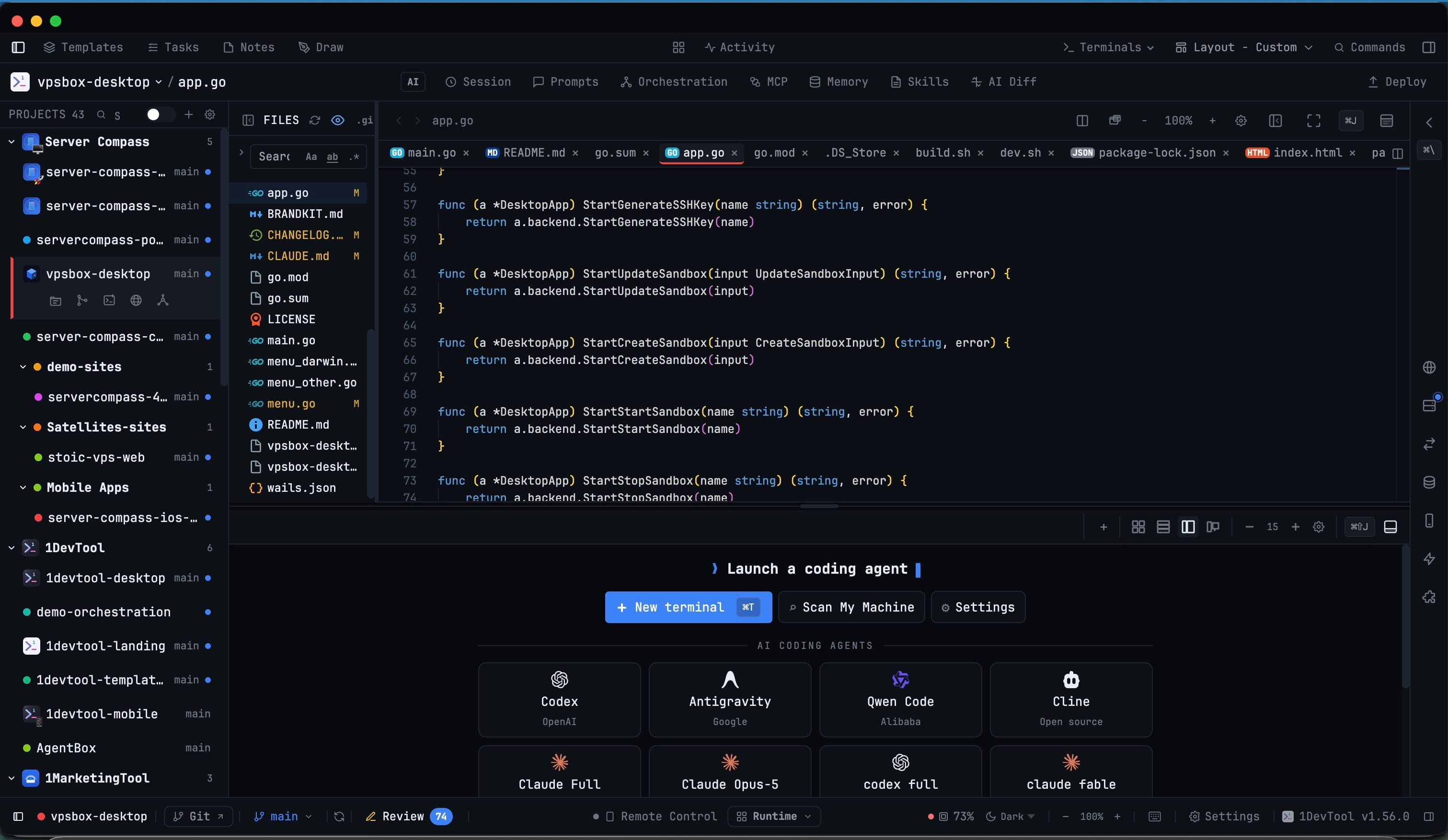This screenshot has width=1448, height=840.
Task: Click the New terminal button
Action: pos(688,607)
